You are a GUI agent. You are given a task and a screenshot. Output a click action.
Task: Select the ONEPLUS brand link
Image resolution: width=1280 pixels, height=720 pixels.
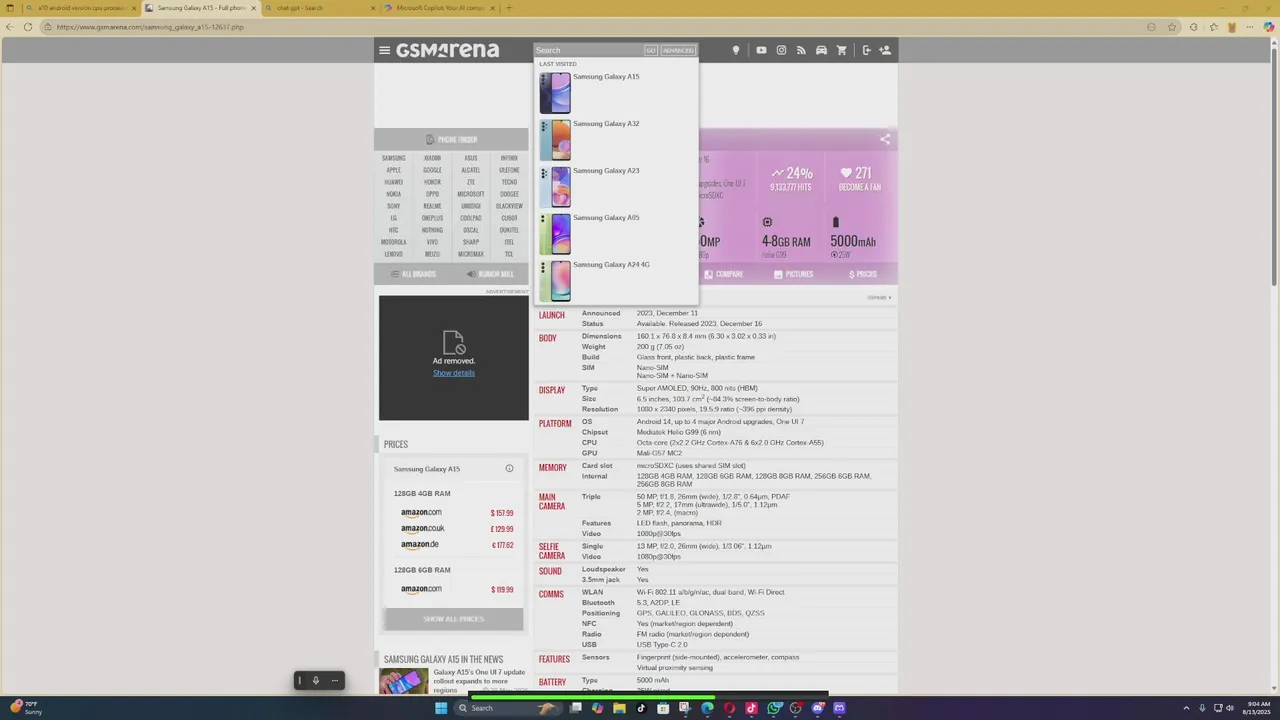pos(432,218)
